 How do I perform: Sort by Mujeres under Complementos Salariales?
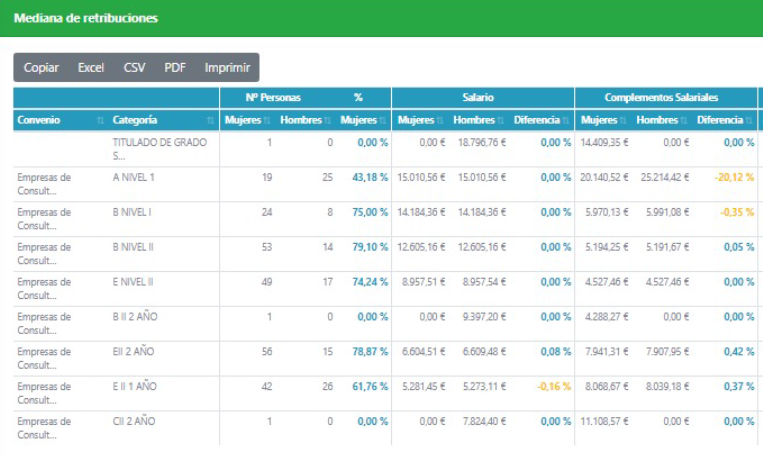tap(624, 121)
